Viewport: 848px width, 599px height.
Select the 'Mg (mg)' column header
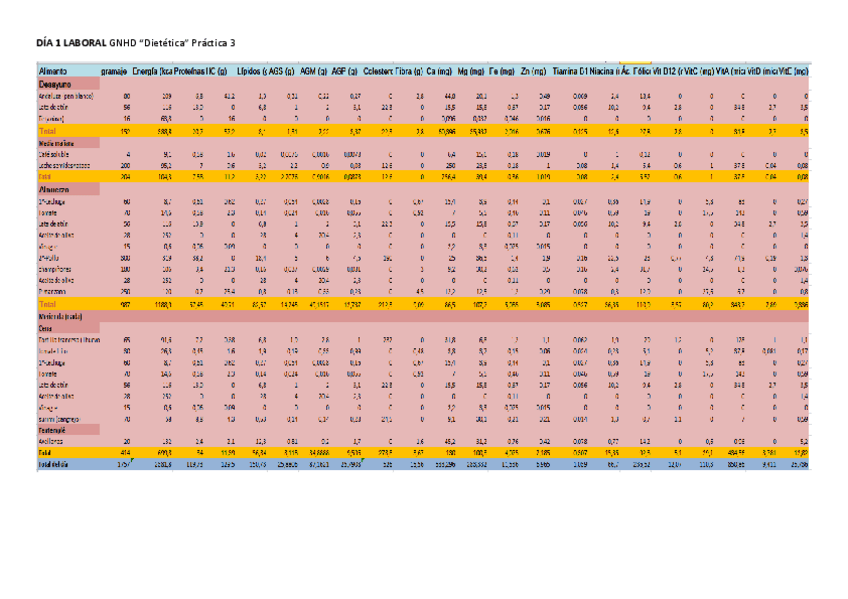click(471, 71)
